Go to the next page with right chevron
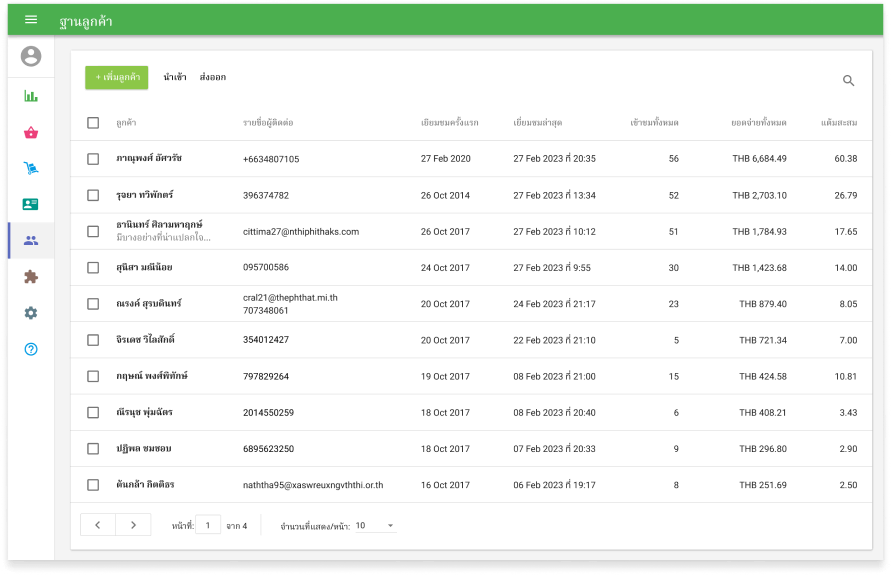Viewport: 891px width, 576px height. [x=133, y=525]
